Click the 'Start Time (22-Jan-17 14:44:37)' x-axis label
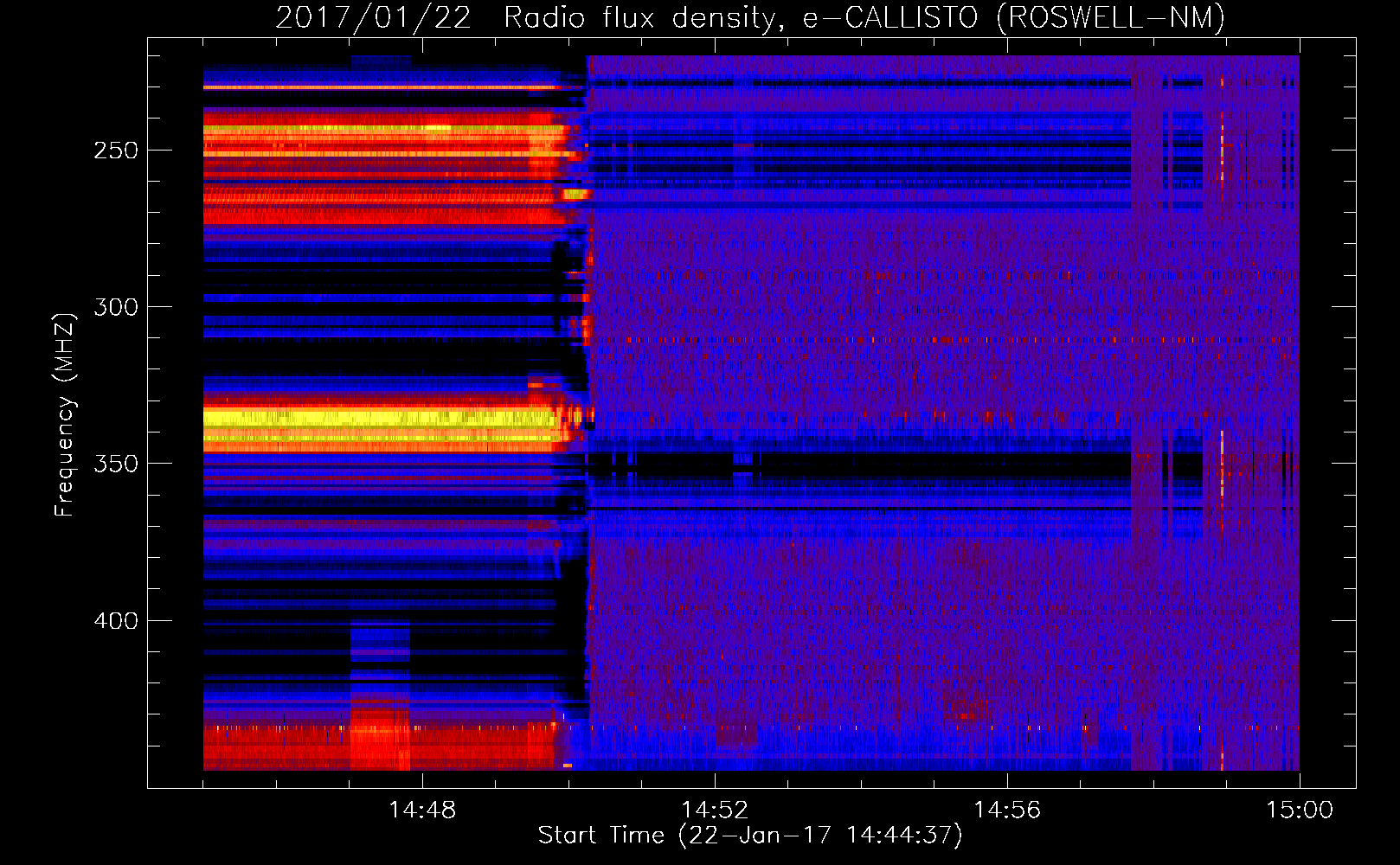Screen dimensions: 1400x865 pos(750,836)
